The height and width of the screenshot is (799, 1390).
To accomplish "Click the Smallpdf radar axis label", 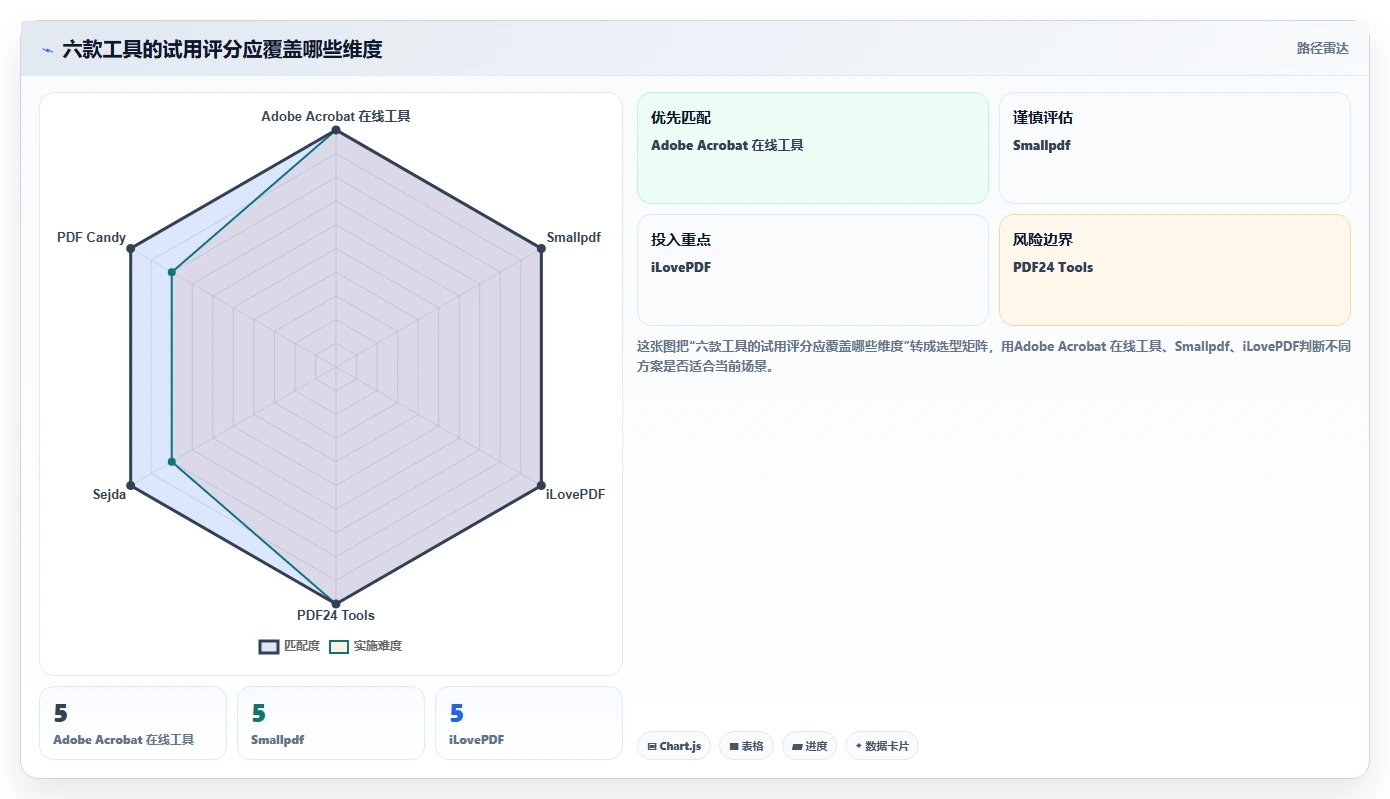I will pyautogui.click(x=574, y=238).
